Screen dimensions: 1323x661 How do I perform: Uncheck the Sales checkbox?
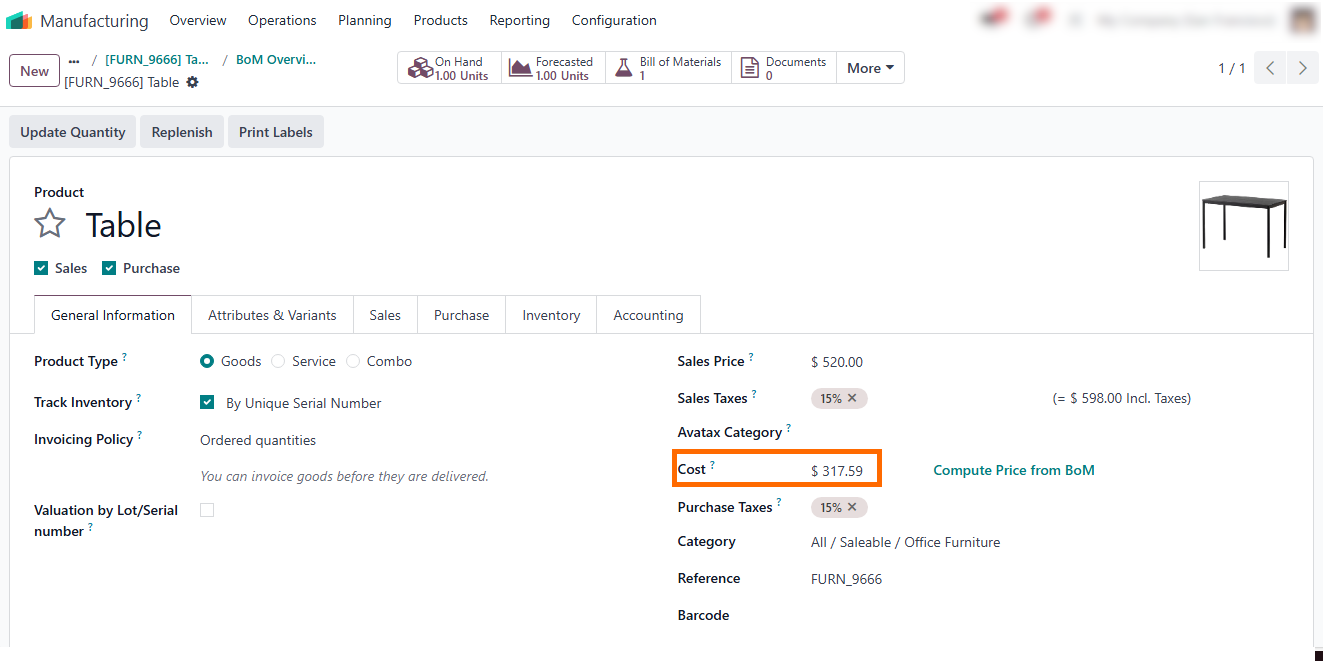[41, 268]
